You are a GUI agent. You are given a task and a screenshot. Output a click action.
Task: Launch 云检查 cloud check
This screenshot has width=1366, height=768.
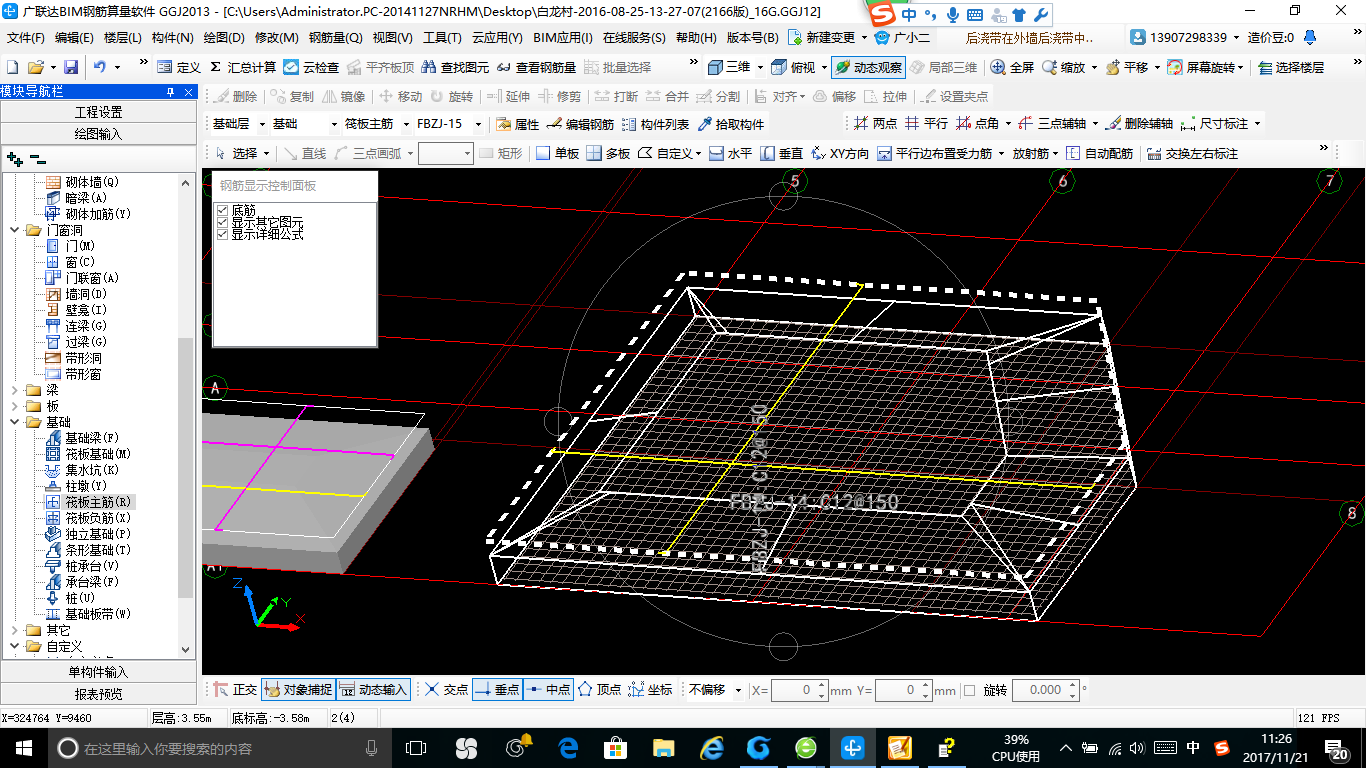click(x=311, y=67)
